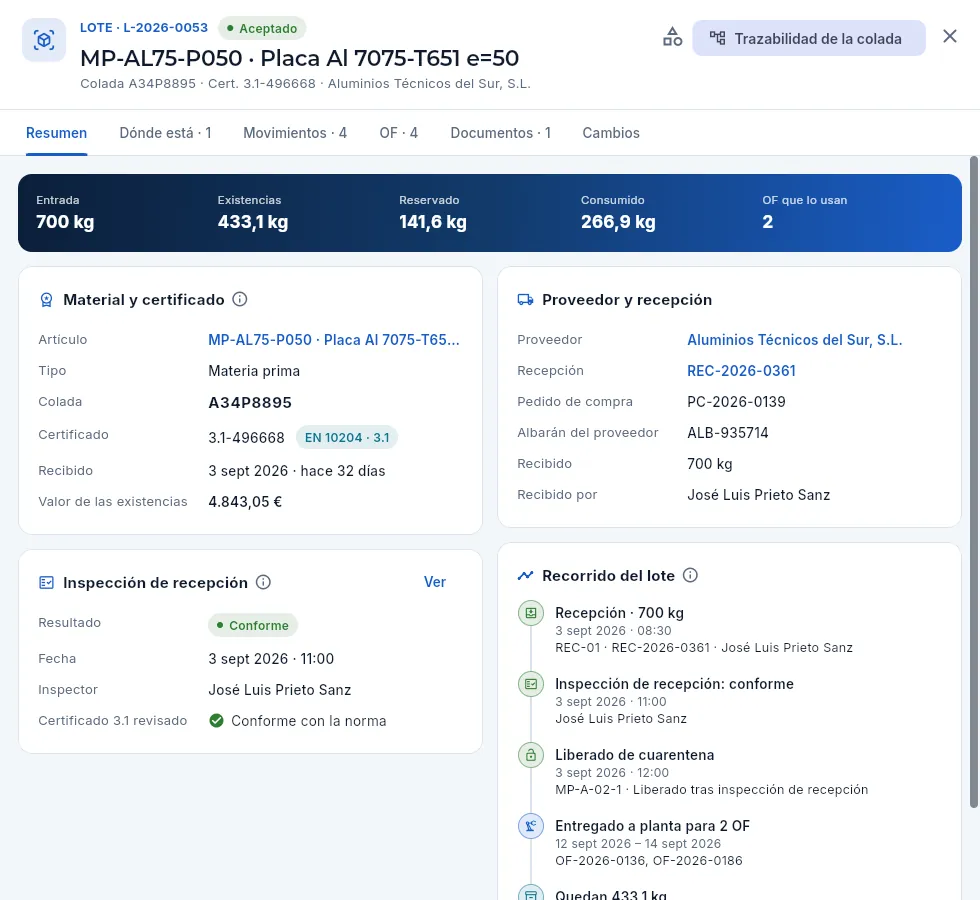Show info for Material y certificado
Viewport: 980px width, 900px height.
tap(240, 299)
